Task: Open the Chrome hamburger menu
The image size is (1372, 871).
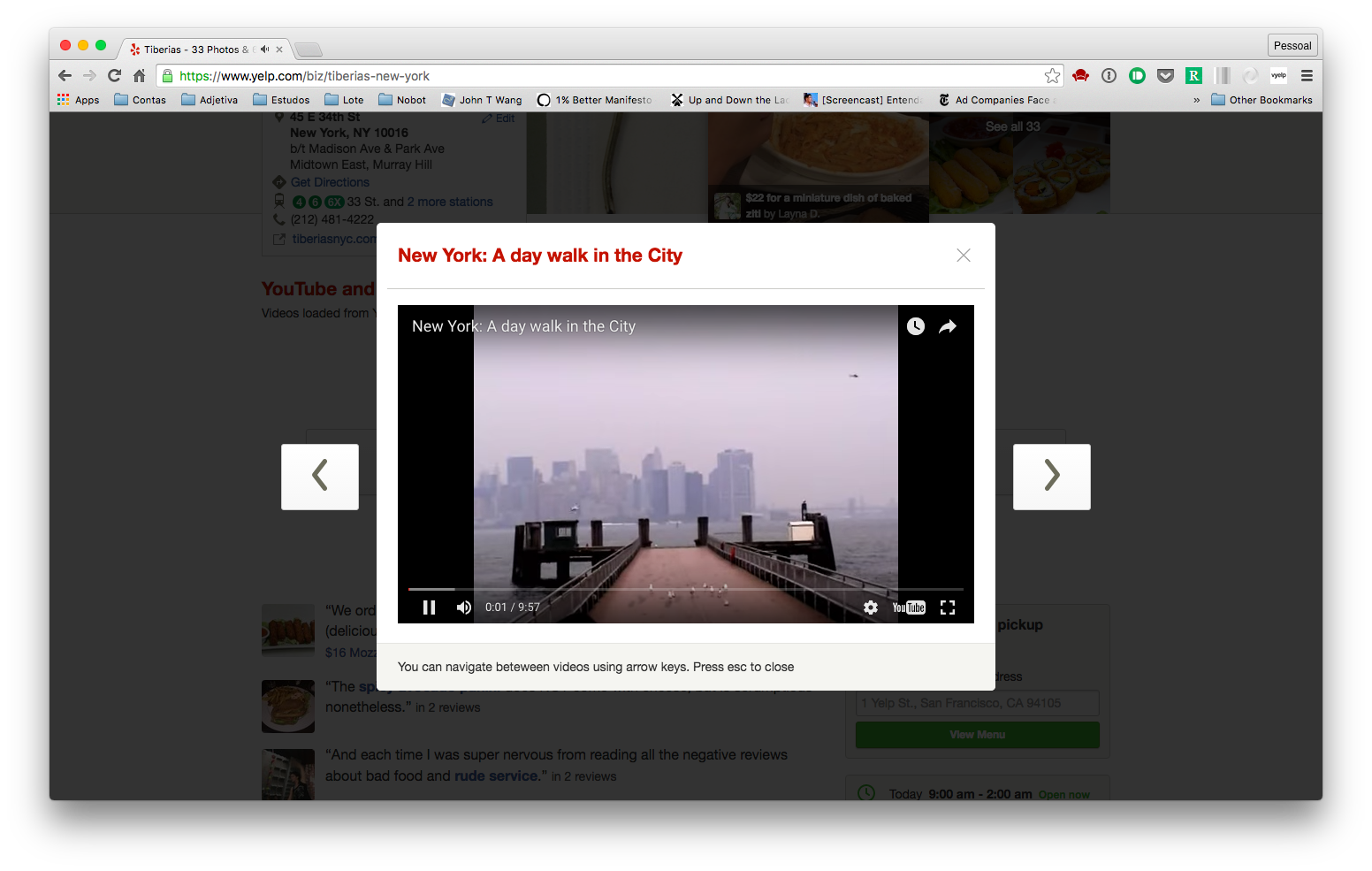Action: click(x=1307, y=76)
